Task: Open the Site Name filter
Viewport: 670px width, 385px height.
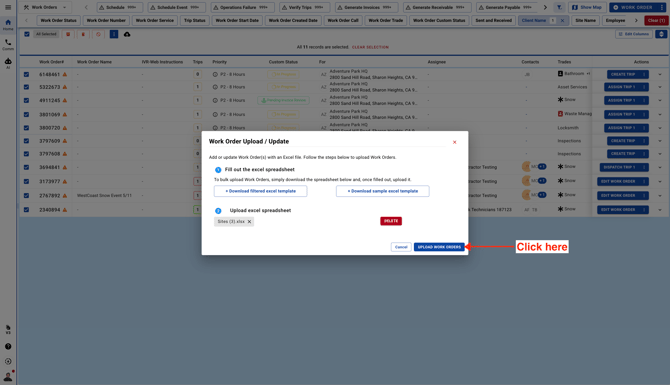Action: (585, 21)
